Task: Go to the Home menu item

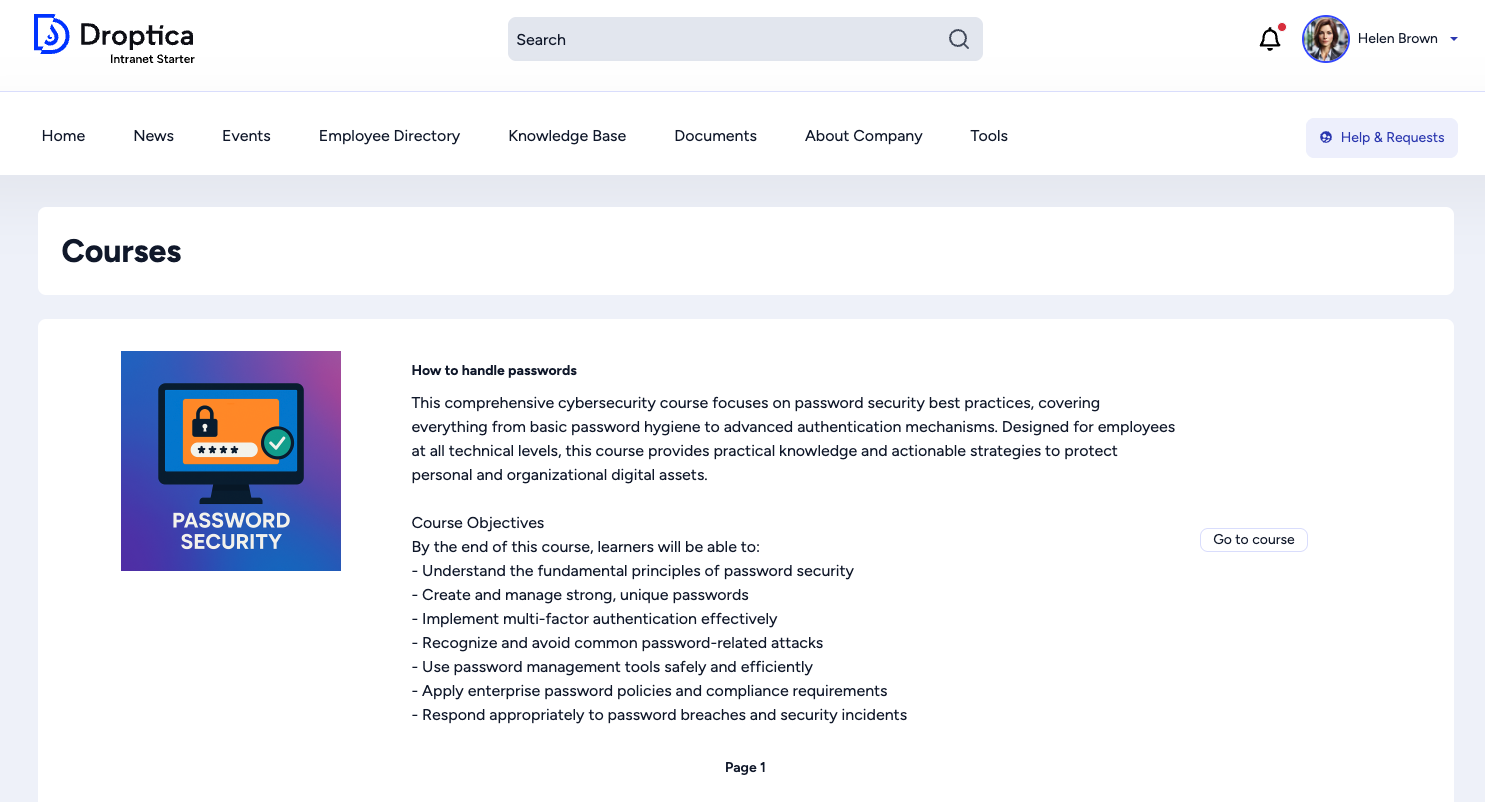Action: pos(63,136)
